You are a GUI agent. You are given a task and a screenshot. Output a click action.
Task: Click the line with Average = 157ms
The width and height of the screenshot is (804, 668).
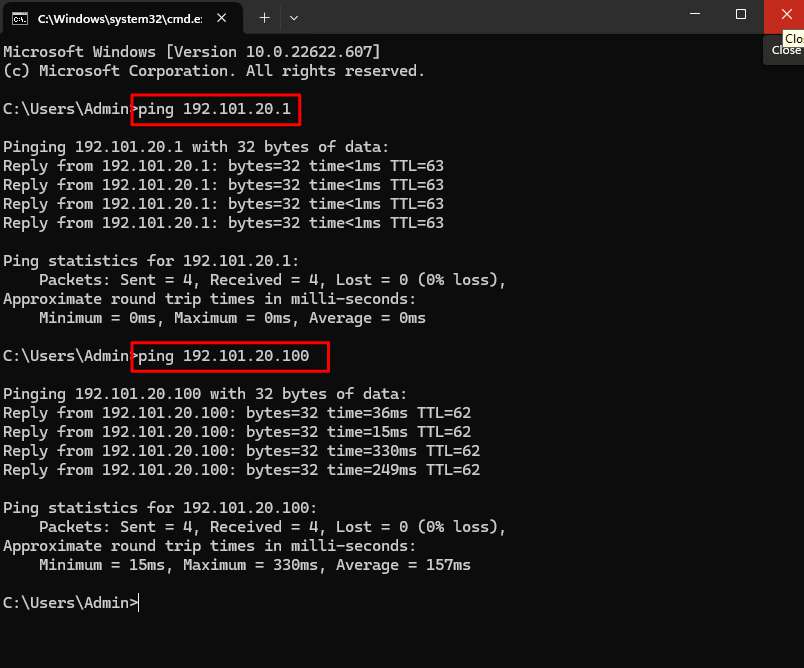click(x=254, y=565)
